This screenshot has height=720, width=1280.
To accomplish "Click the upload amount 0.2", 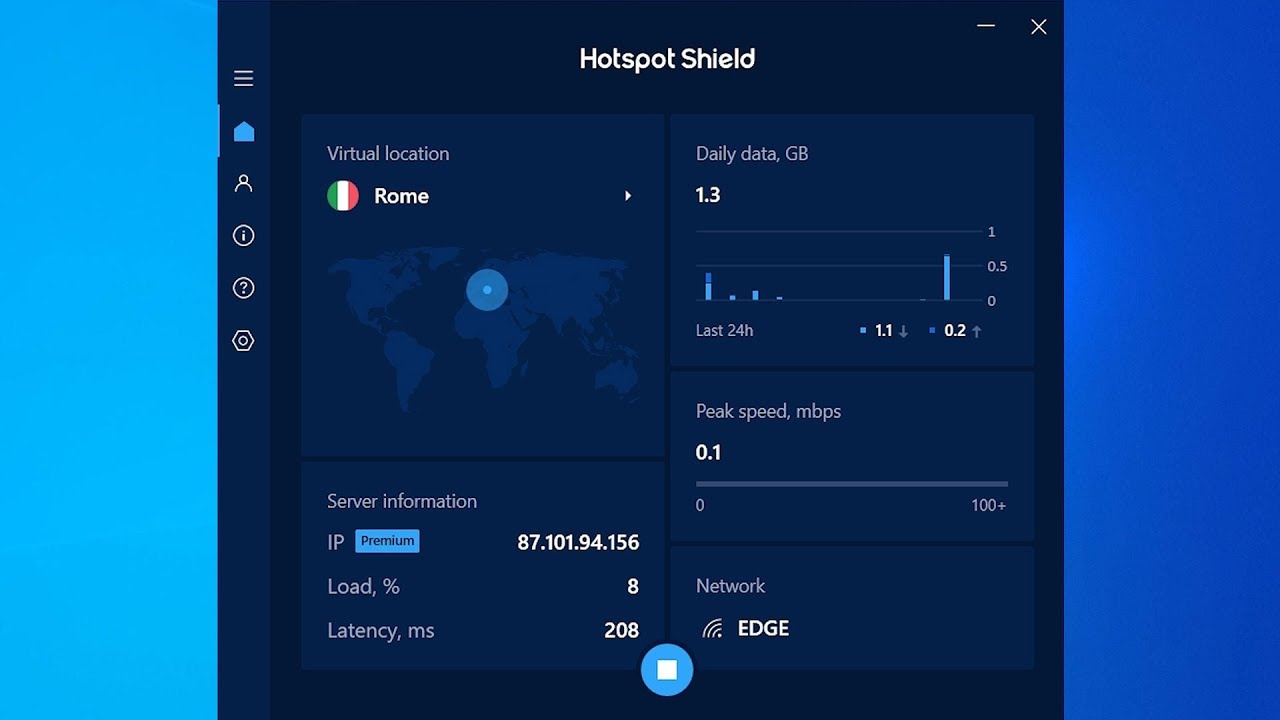I will click(955, 331).
